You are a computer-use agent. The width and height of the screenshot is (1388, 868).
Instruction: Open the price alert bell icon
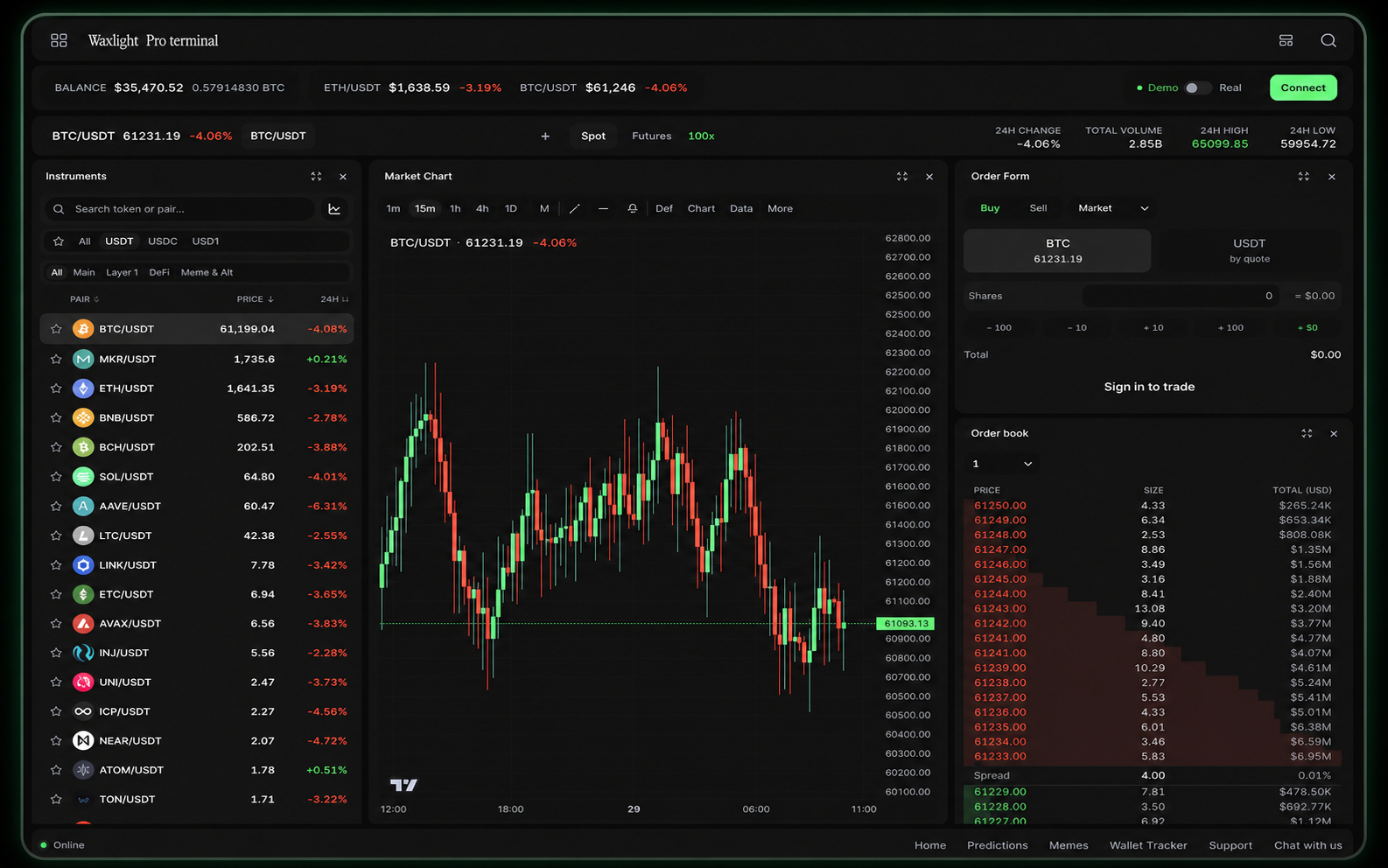pos(633,208)
